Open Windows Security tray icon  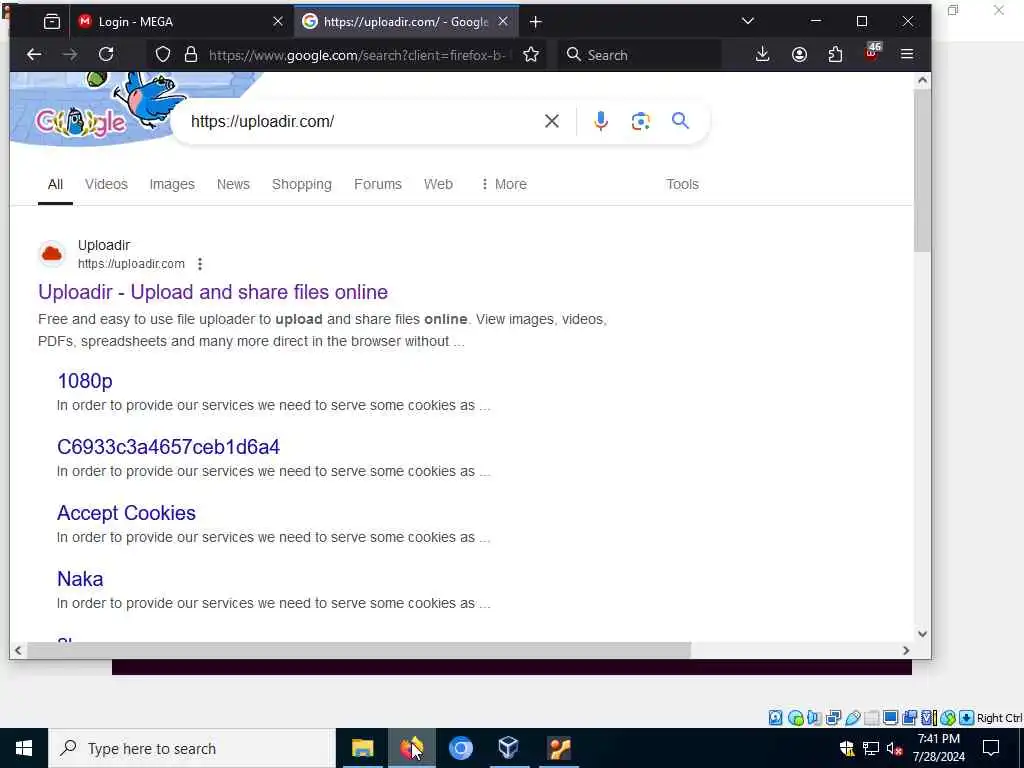tap(847, 748)
